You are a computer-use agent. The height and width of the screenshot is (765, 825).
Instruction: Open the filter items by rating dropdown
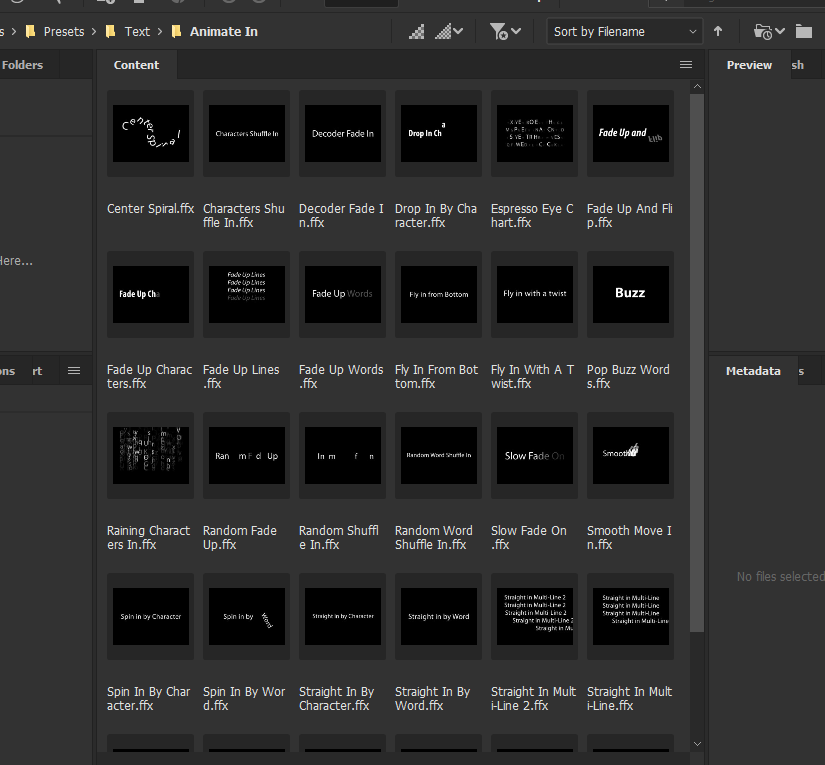click(x=505, y=32)
